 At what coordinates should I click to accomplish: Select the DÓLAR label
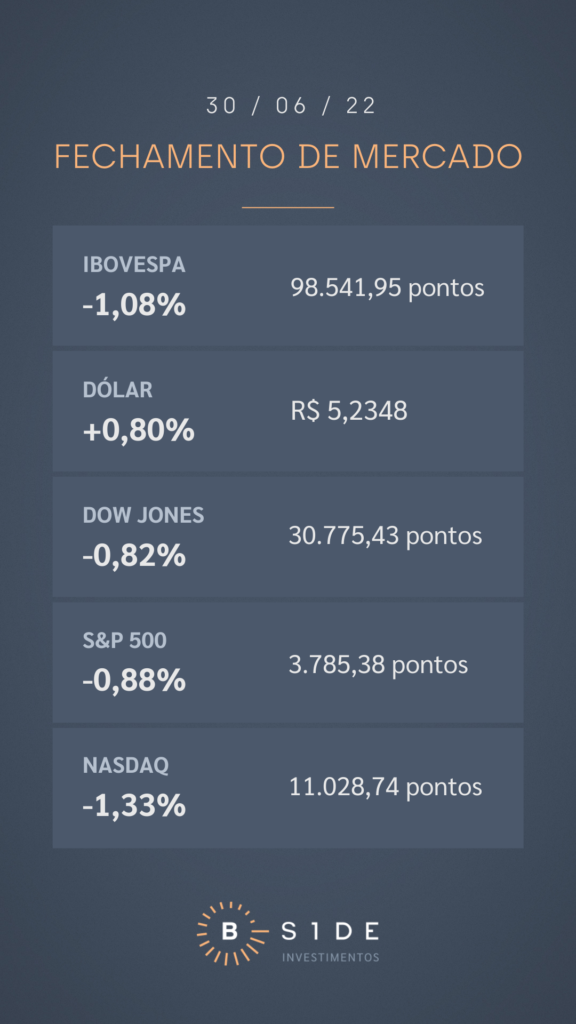(x=118, y=390)
